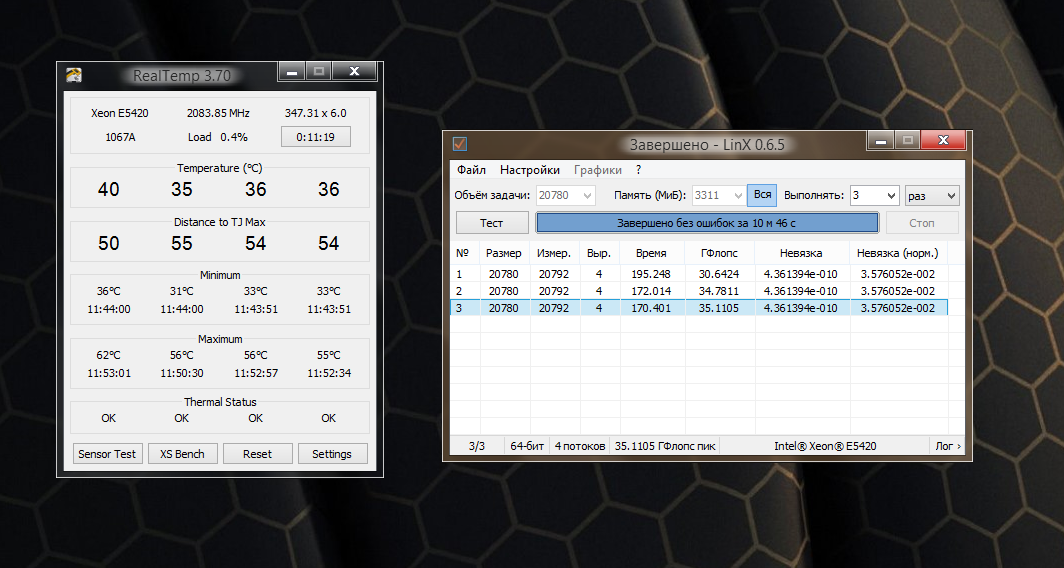
Task: Click the 36°C minimum temperature value
Action: 109,292
